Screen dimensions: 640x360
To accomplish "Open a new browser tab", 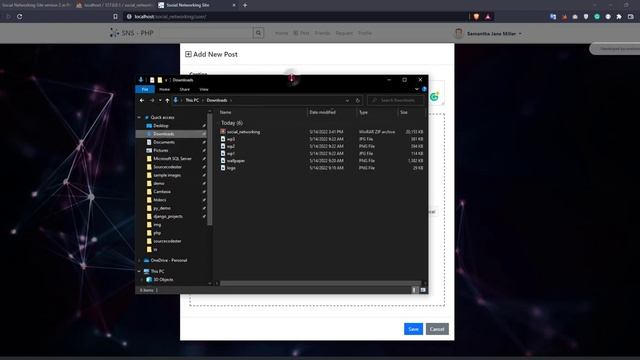I will 245,5.
